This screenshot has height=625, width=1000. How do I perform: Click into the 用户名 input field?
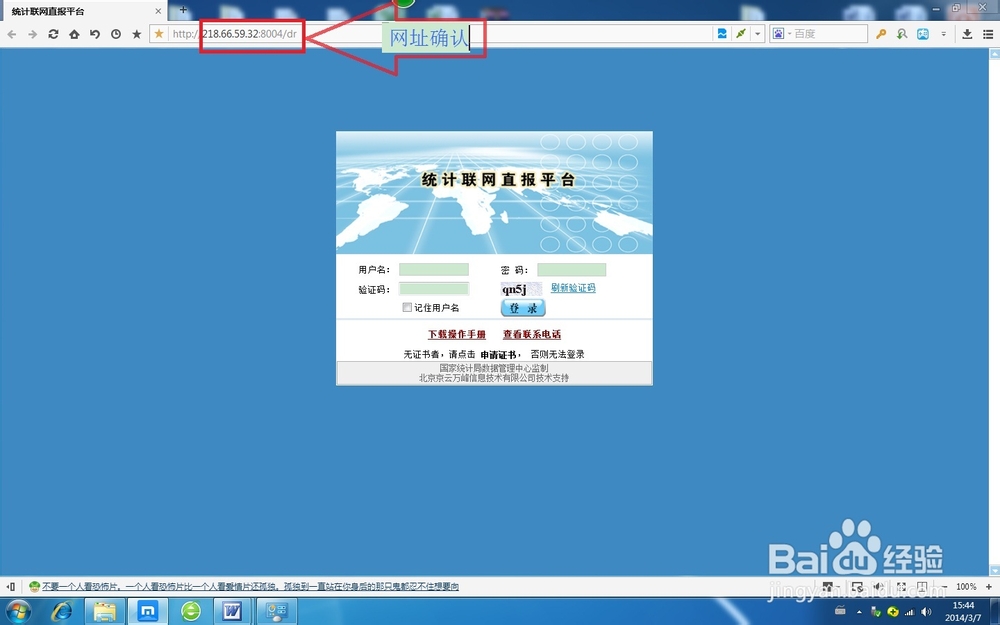pos(434,270)
